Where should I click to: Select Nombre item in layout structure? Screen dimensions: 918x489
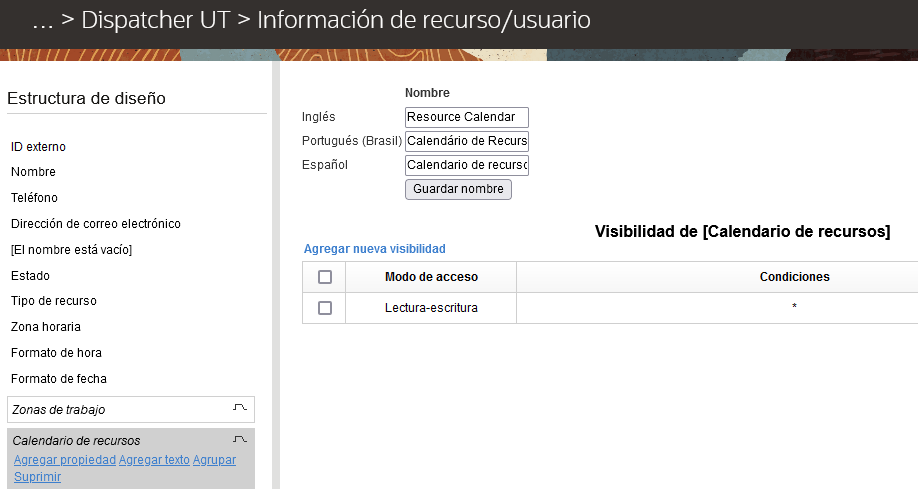pos(33,172)
